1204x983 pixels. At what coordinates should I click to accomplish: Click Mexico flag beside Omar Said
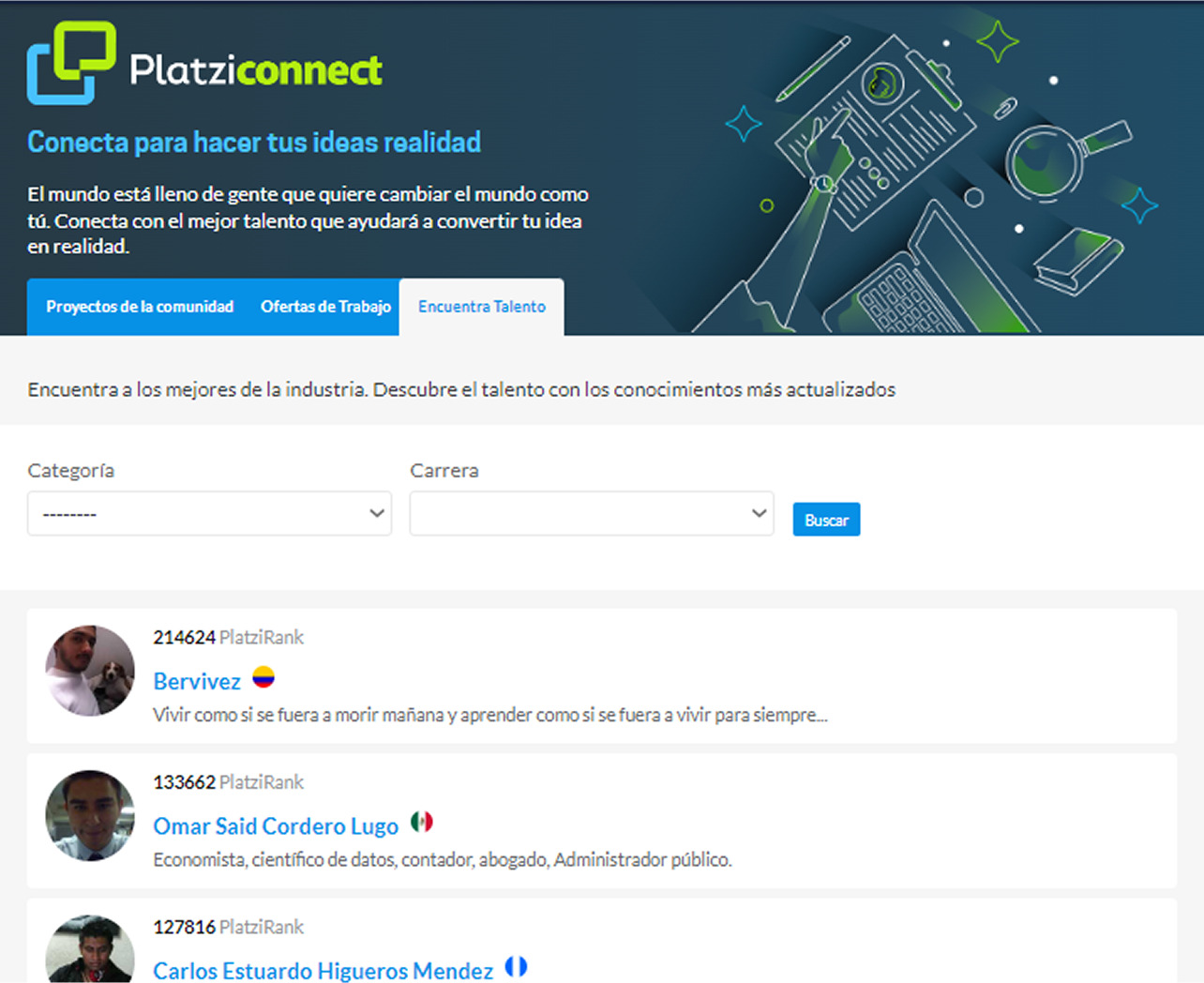pos(422,822)
